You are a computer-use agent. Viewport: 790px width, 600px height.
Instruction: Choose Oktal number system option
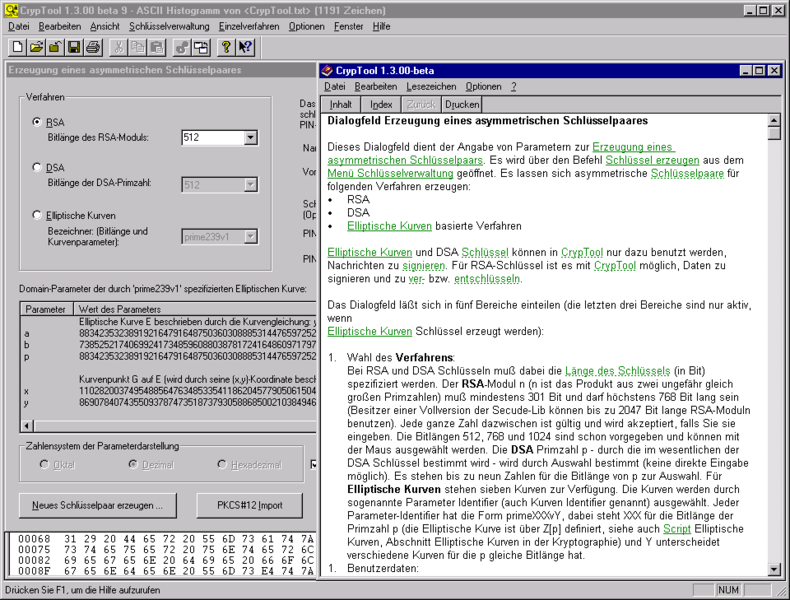click(44, 464)
